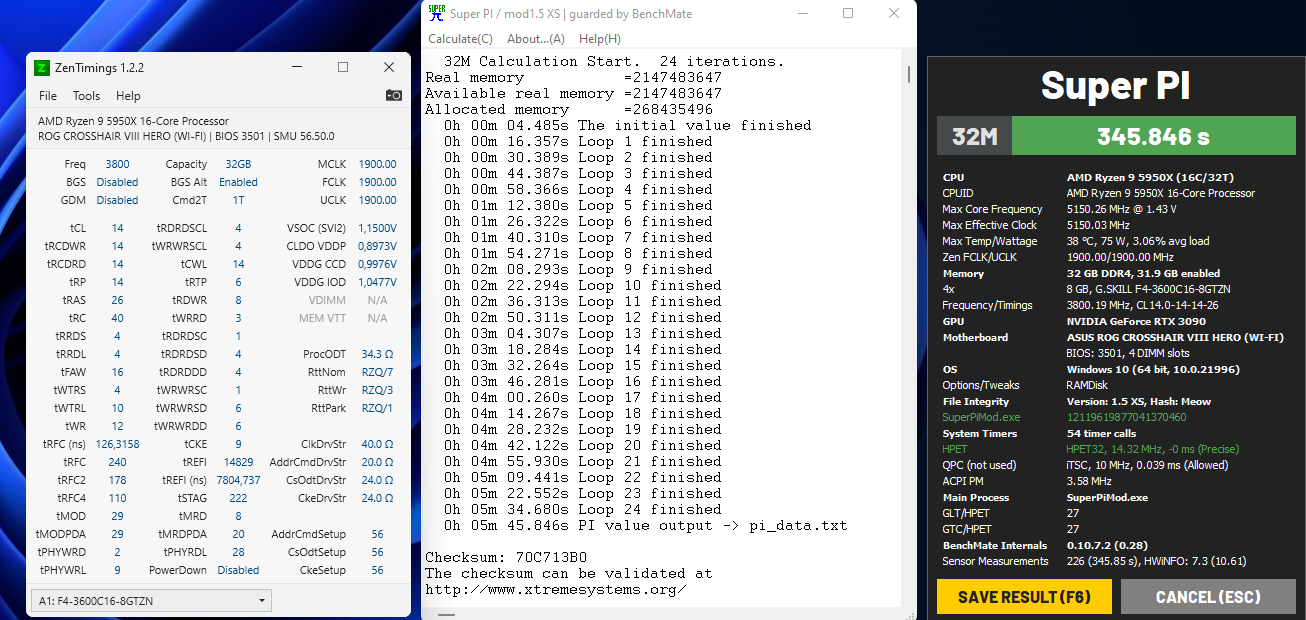This screenshot has height=620, width=1306.
Task: Minimize the ZenTimings window
Action: [x=297, y=67]
